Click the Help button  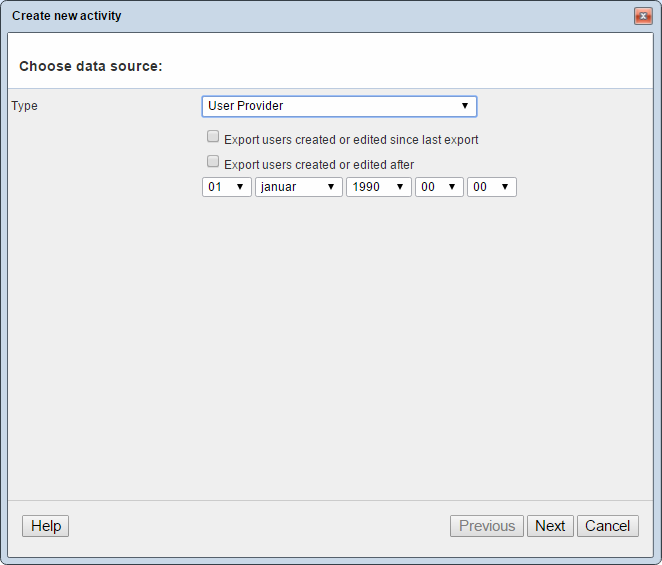(x=46, y=526)
